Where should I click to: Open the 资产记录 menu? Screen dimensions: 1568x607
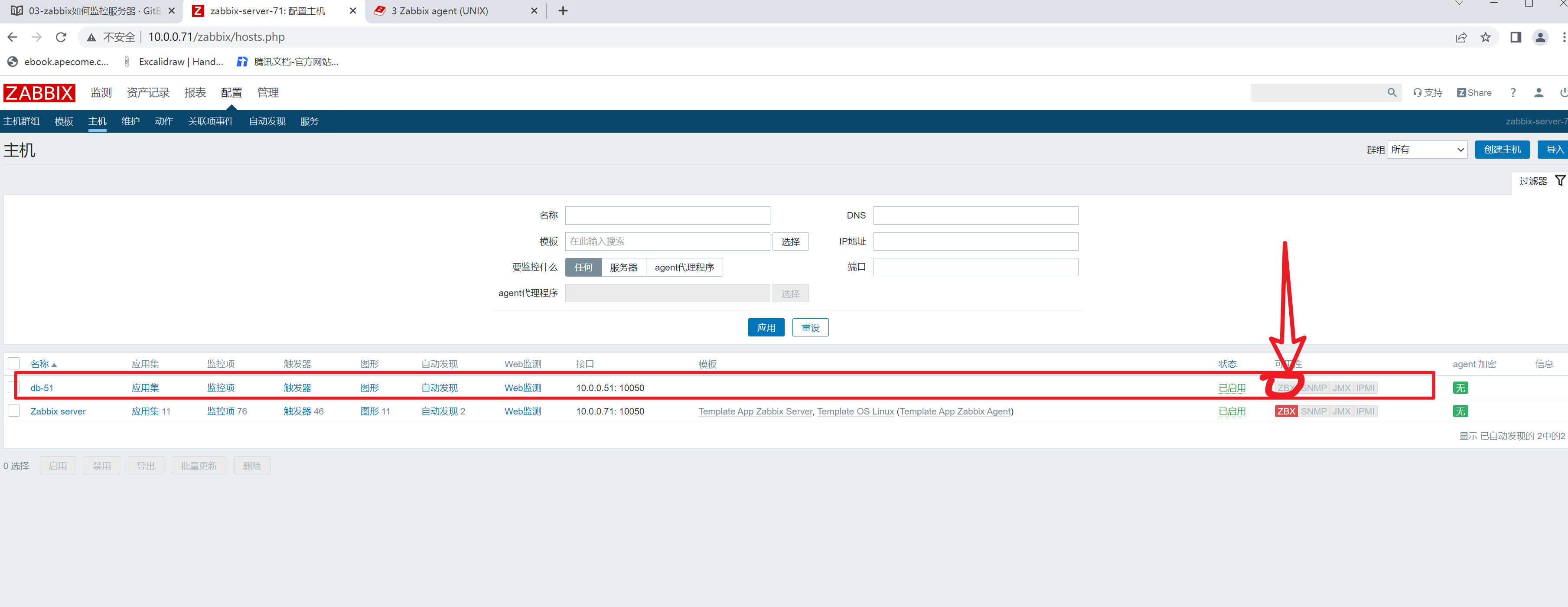[x=148, y=92]
